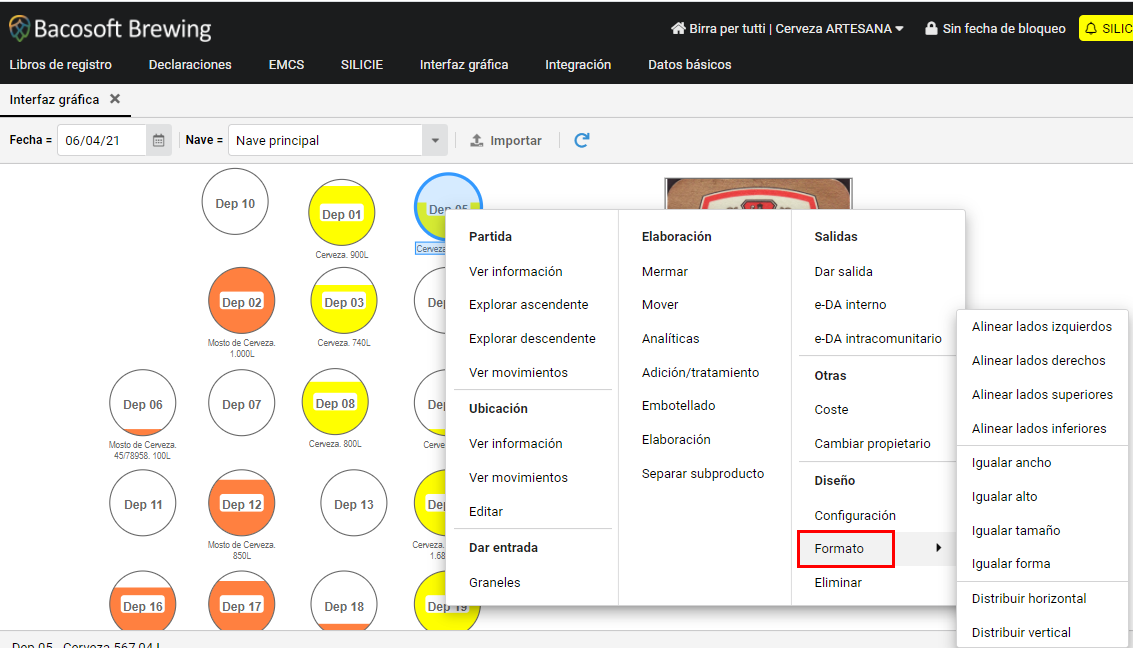Screen dimensions: 1133x648
Task: Select the Dep 11 tank
Action: [142, 504]
